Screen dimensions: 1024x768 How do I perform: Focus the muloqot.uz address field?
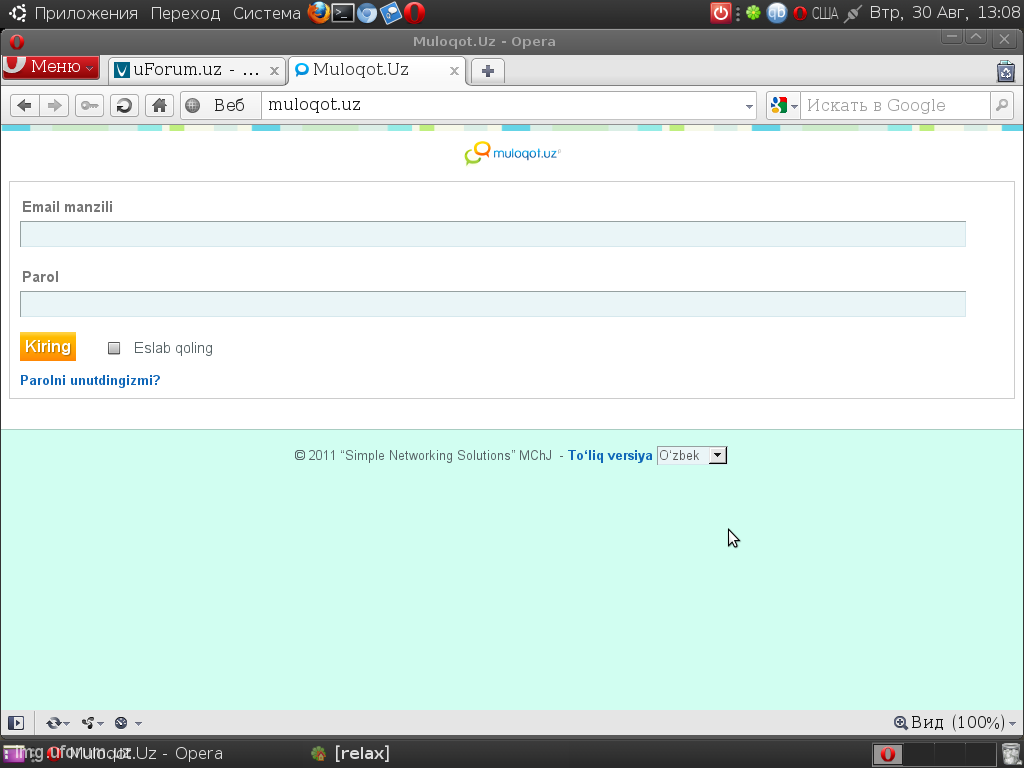[x=502, y=105]
